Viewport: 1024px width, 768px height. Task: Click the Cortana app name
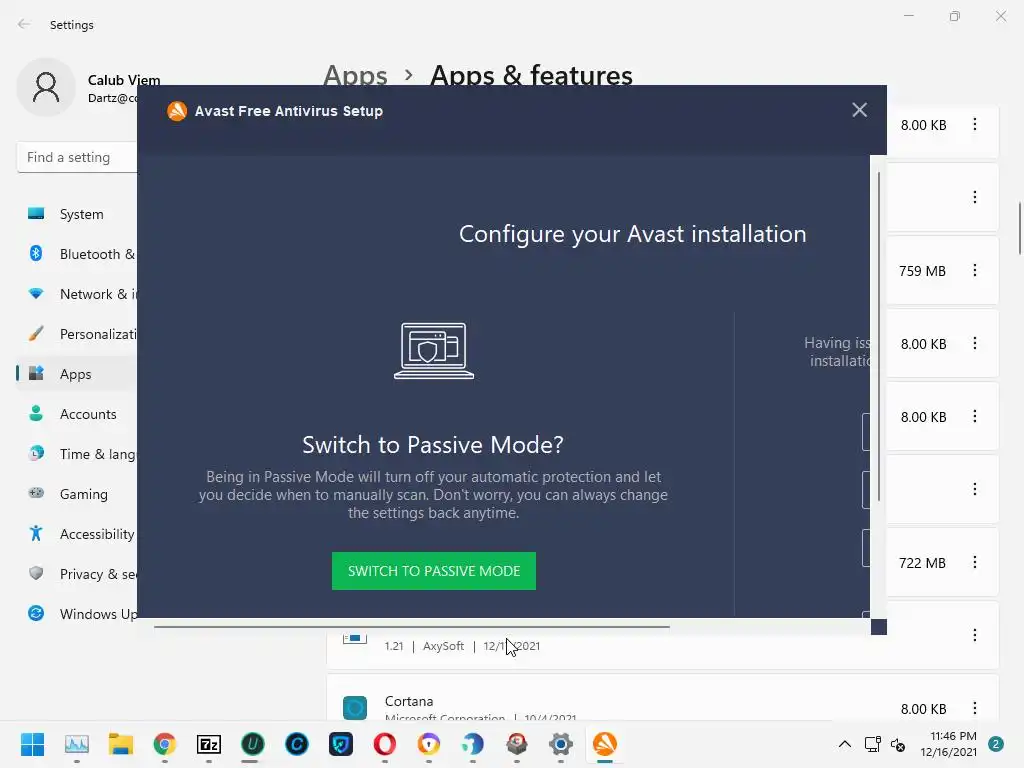click(409, 701)
